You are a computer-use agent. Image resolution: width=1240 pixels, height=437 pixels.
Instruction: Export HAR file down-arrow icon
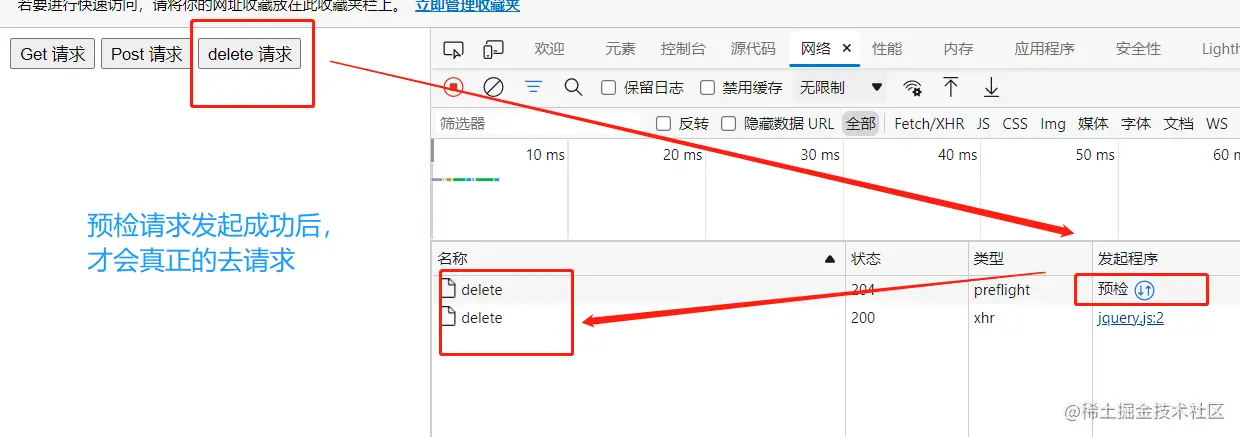click(991, 87)
